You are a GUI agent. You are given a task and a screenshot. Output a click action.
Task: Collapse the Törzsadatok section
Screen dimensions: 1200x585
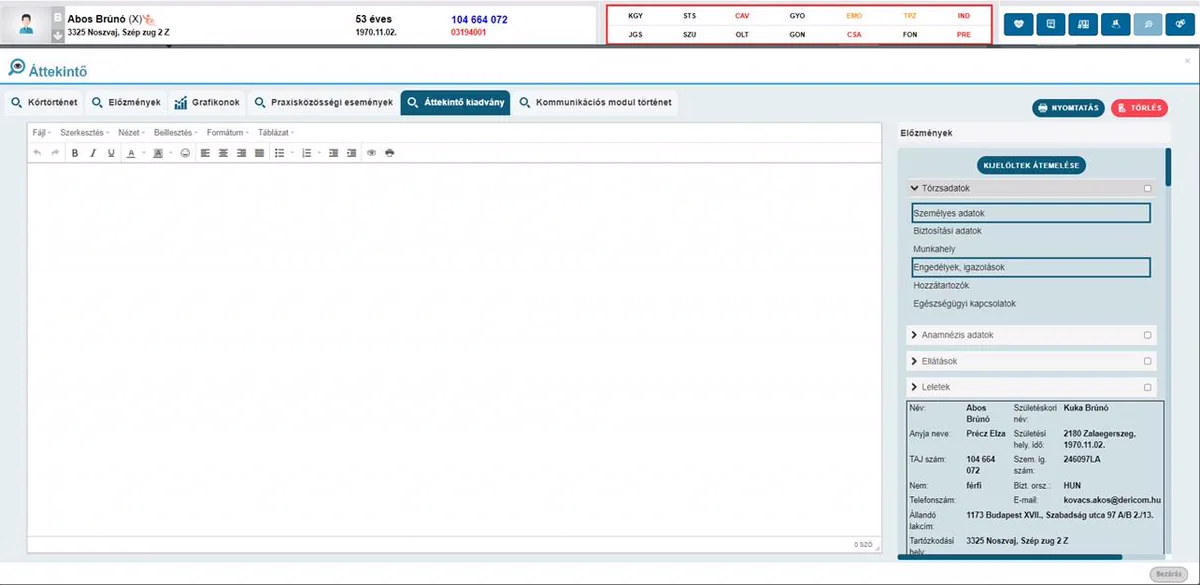[x=914, y=188]
